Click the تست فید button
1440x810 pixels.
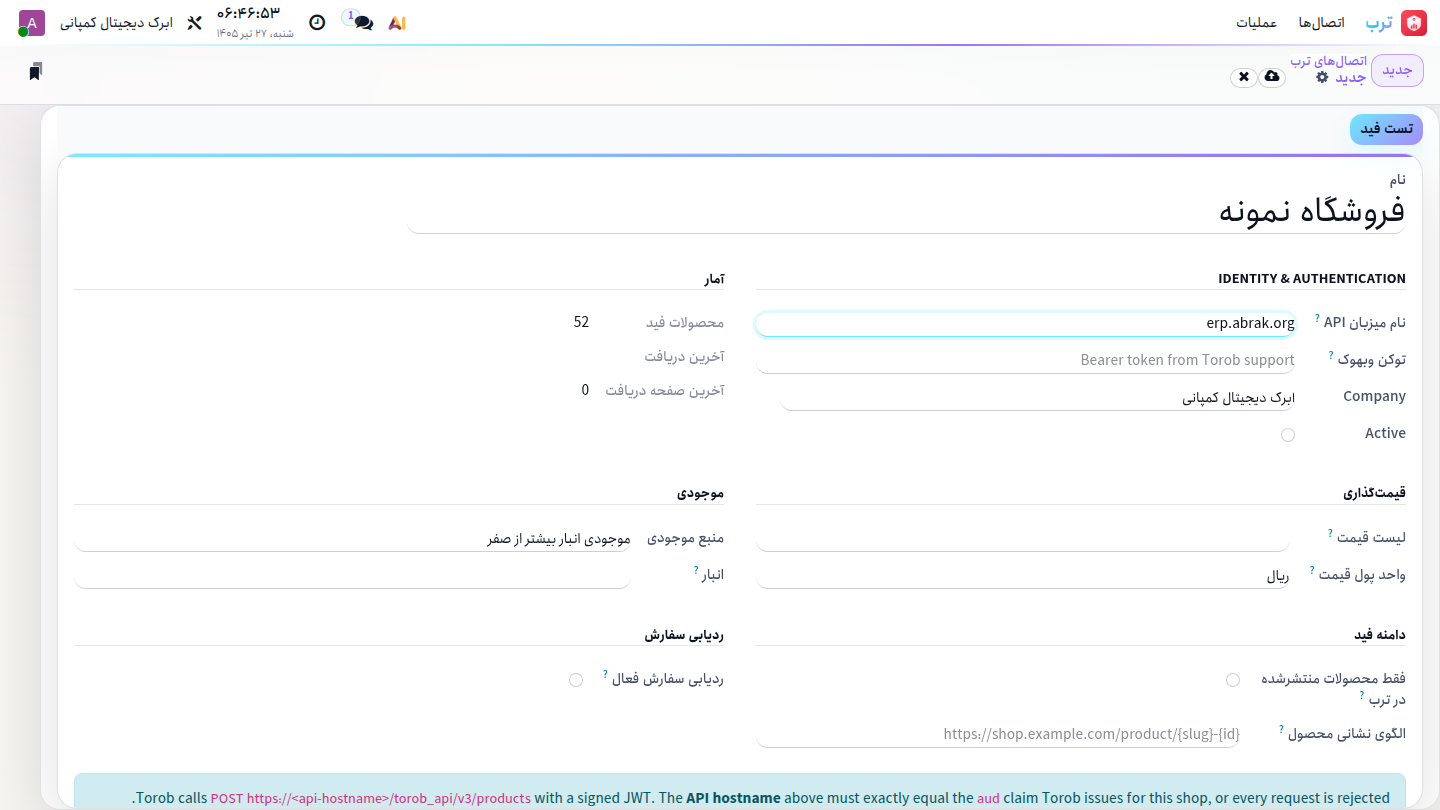[1386, 129]
